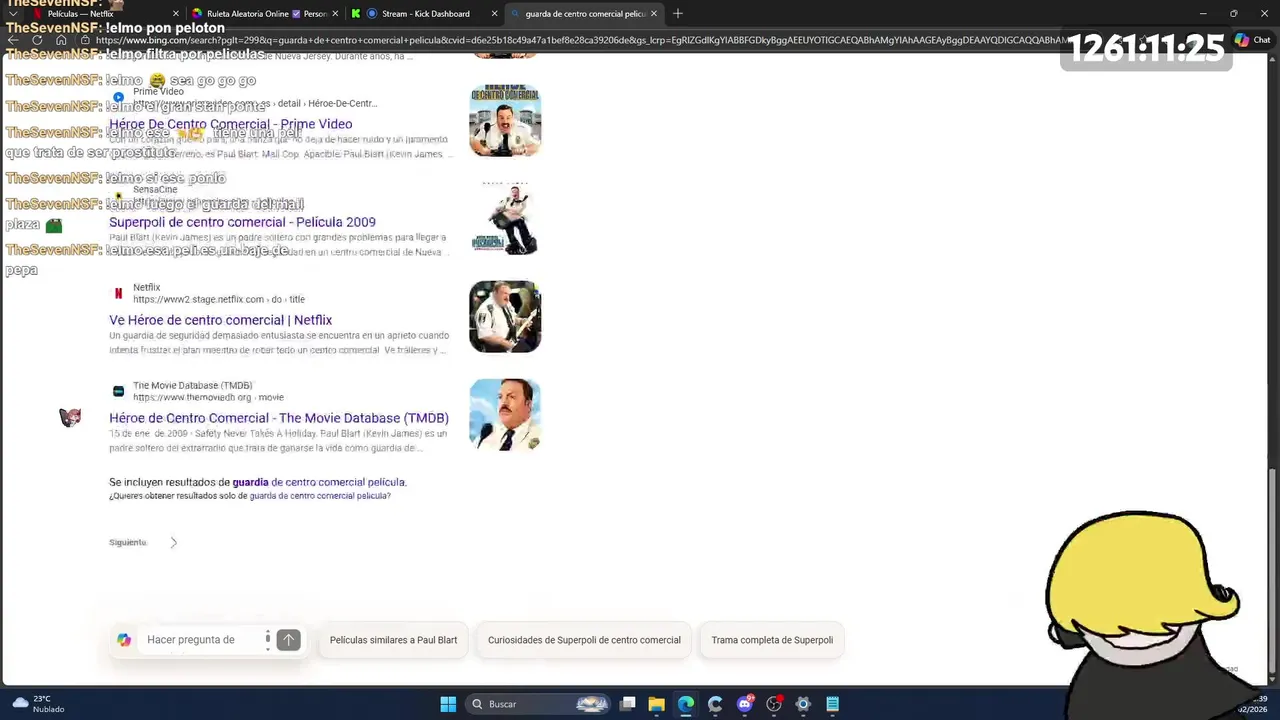Open Discord from the taskbar
Screen dimensions: 1280x720
(744, 704)
